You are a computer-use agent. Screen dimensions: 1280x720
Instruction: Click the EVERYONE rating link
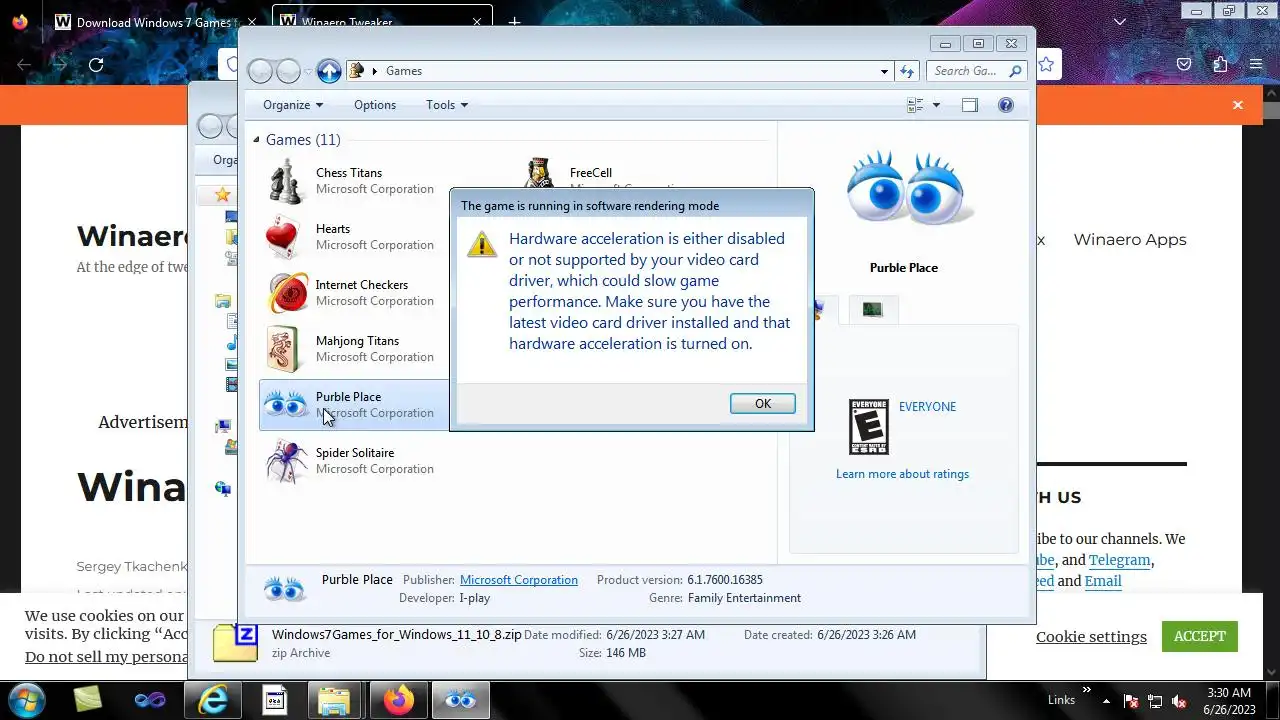[927, 406]
